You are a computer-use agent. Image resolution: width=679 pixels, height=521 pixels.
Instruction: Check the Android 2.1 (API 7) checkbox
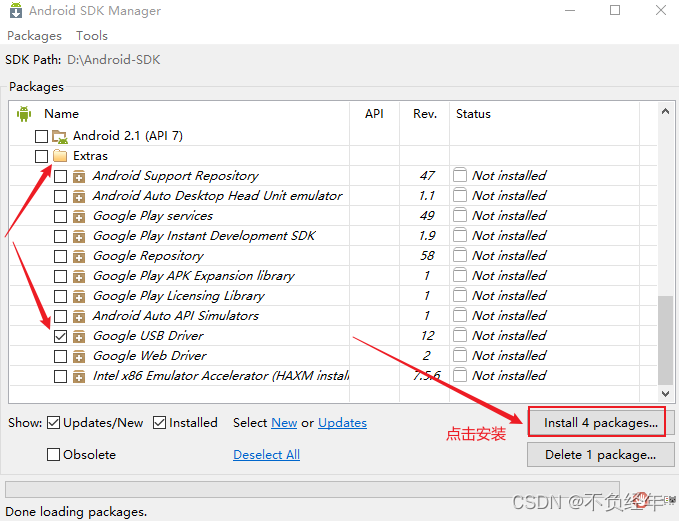pyautogui.click(x=42, y=136)
